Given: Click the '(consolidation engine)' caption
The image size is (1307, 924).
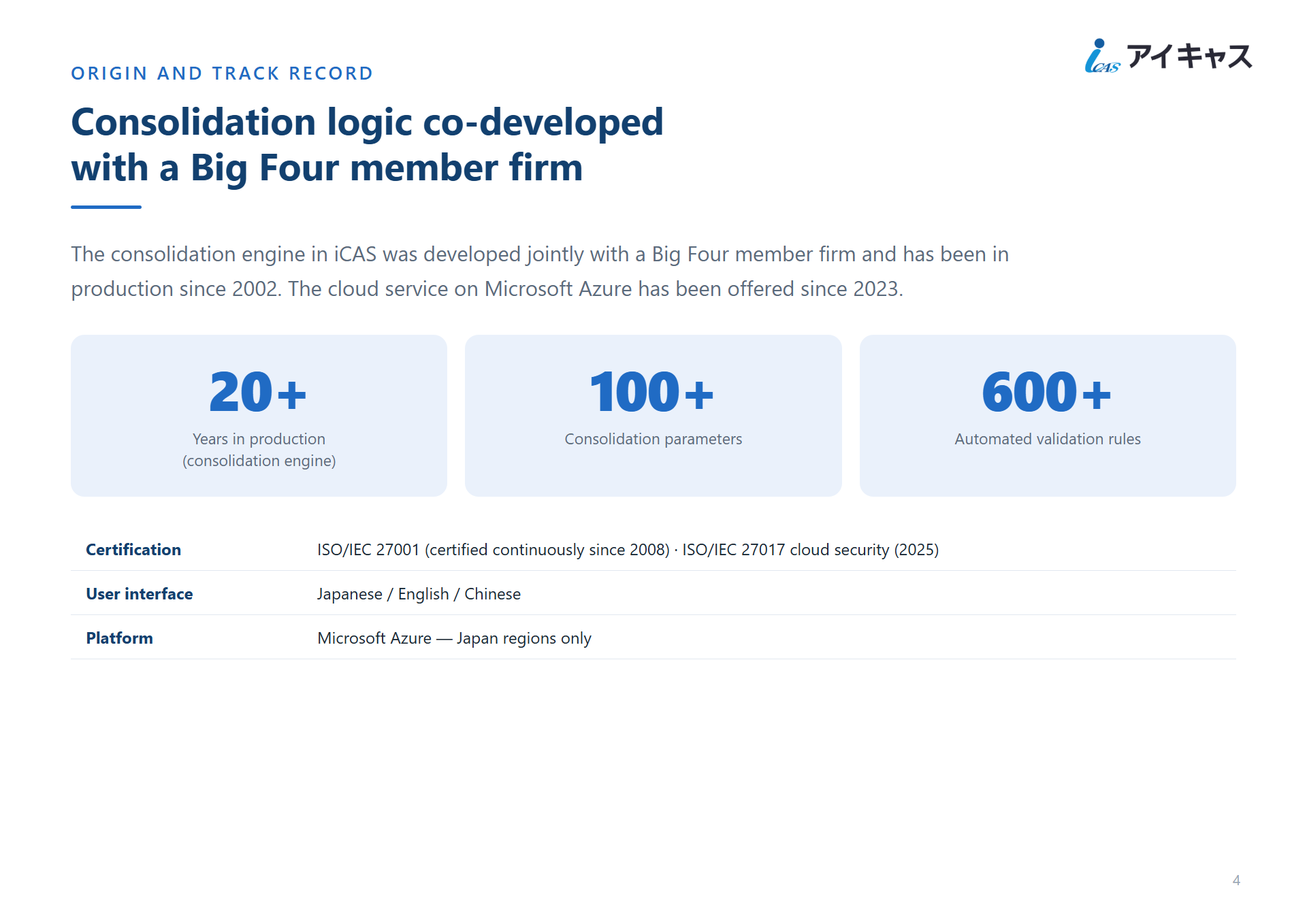Looking at the screenshot, I should point(259,461).
